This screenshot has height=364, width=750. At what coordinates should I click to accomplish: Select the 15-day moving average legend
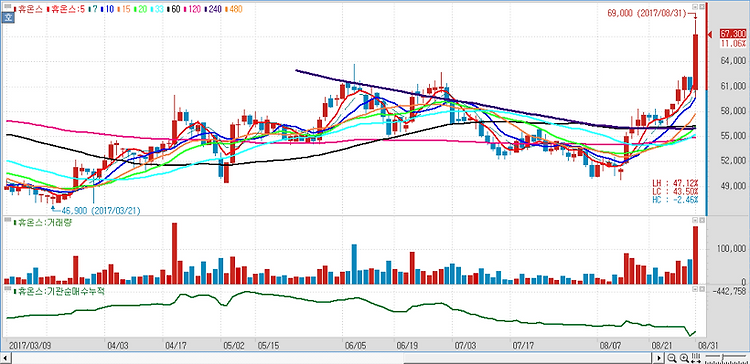[x=123, y=9]
